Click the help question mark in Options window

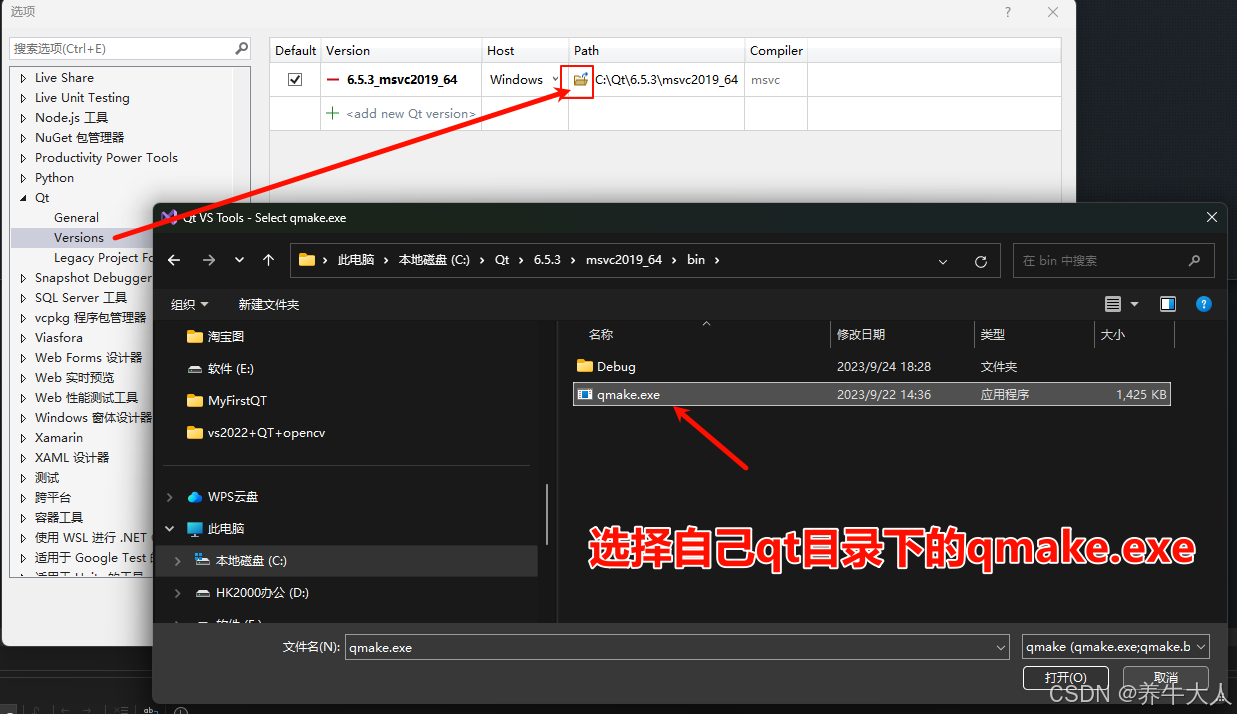1007,12
